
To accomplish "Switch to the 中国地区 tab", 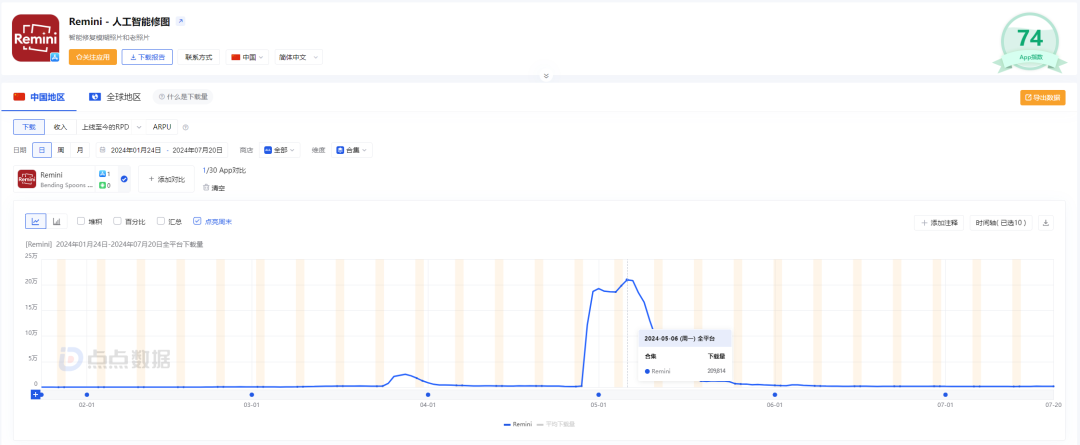I will [39, 97].
